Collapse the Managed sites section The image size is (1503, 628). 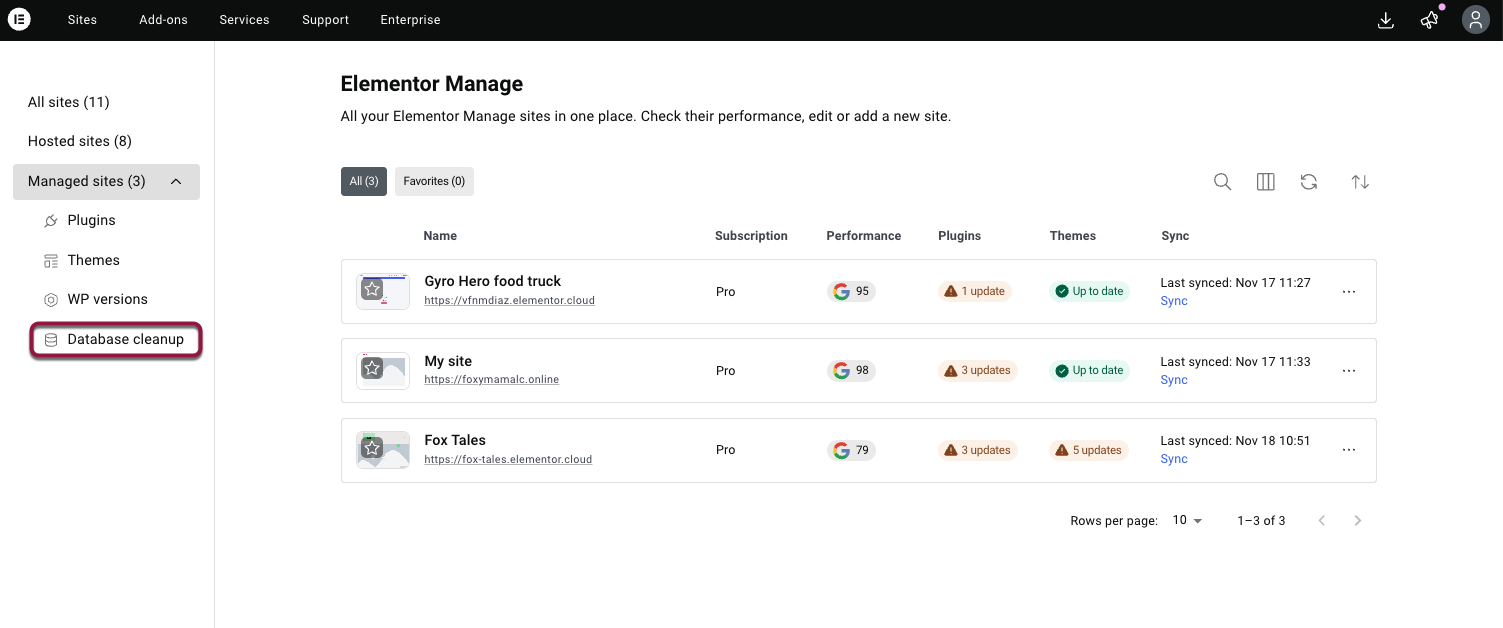coord(176,182)
